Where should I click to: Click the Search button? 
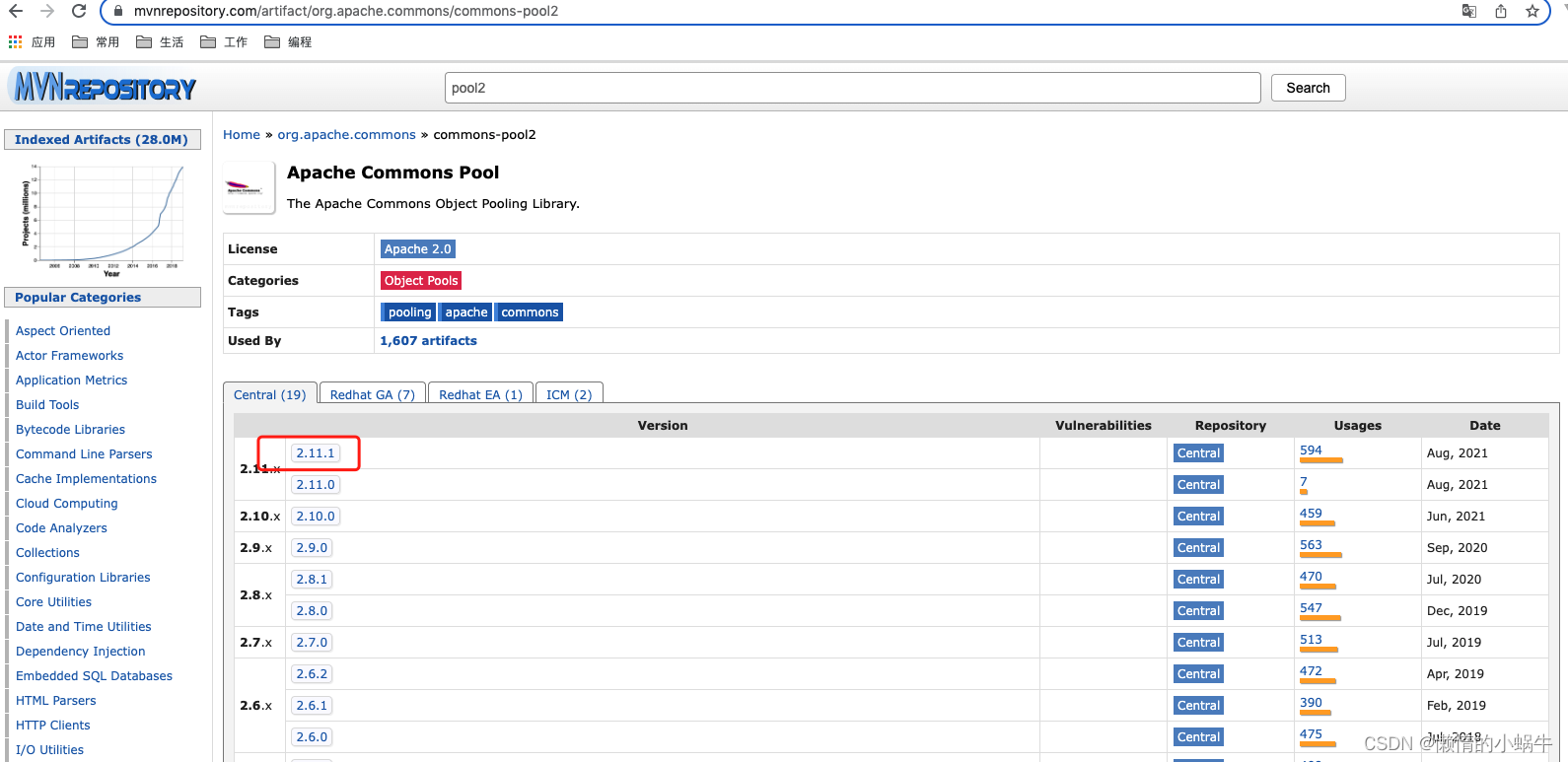[x=1308, y=88]
